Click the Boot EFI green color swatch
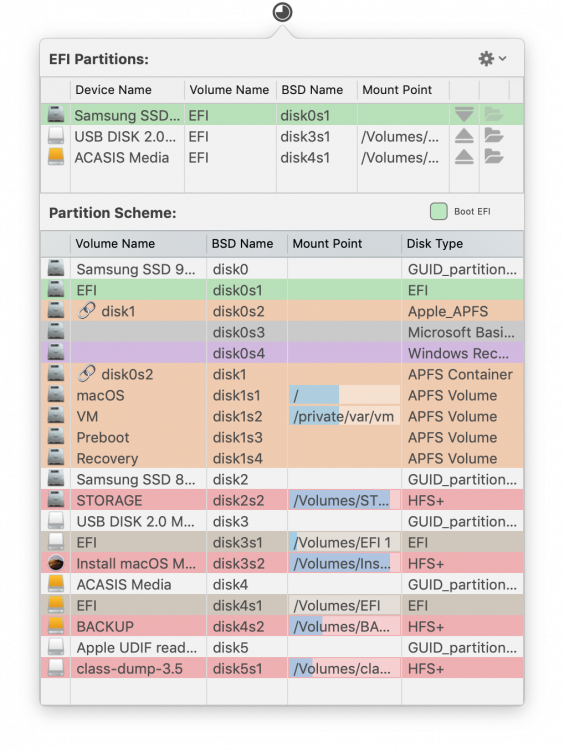Screen dimensions: 564x750 pos(438,211)
